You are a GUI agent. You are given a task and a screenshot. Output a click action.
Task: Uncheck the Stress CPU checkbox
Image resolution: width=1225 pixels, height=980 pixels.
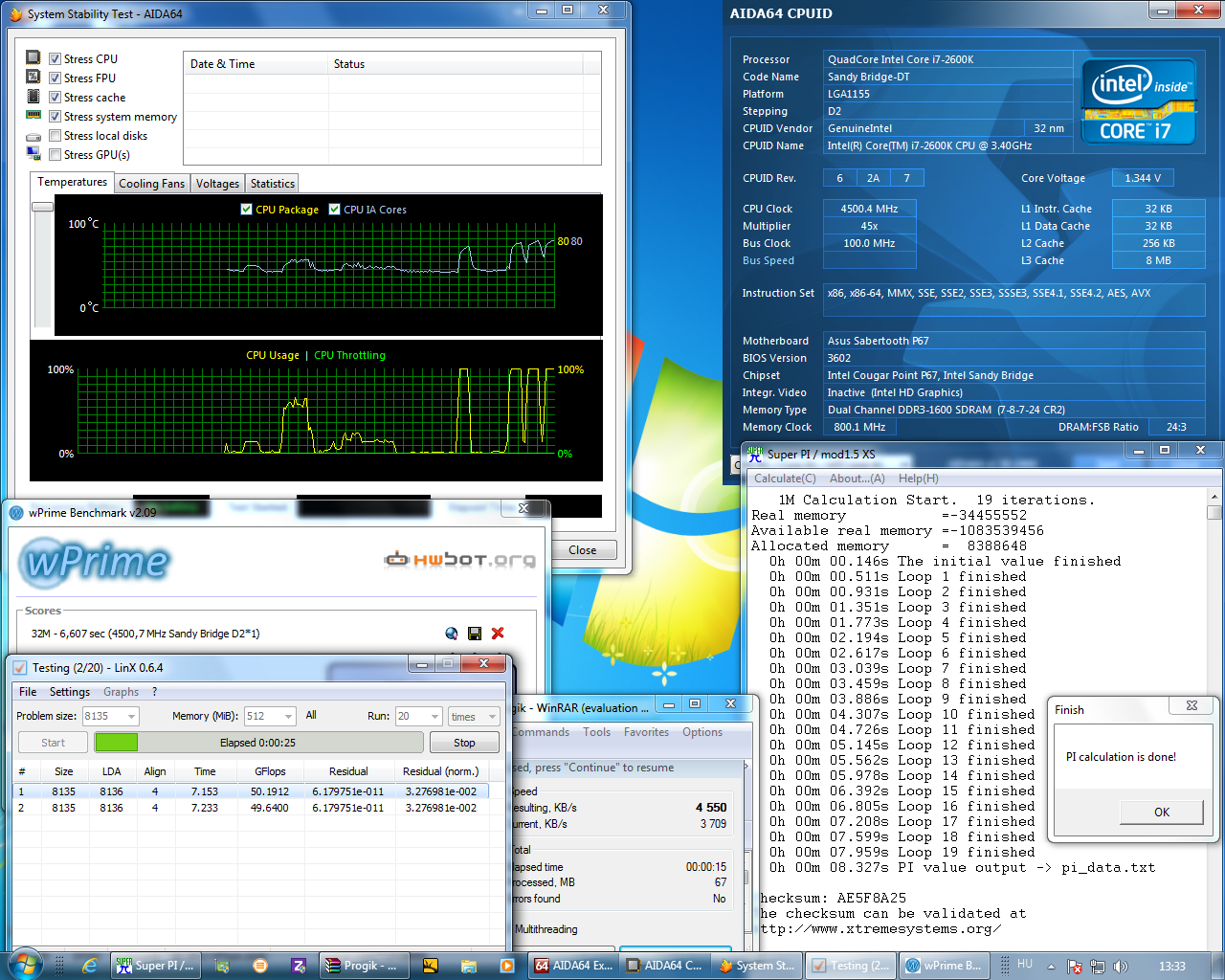(x=55, y=59)
